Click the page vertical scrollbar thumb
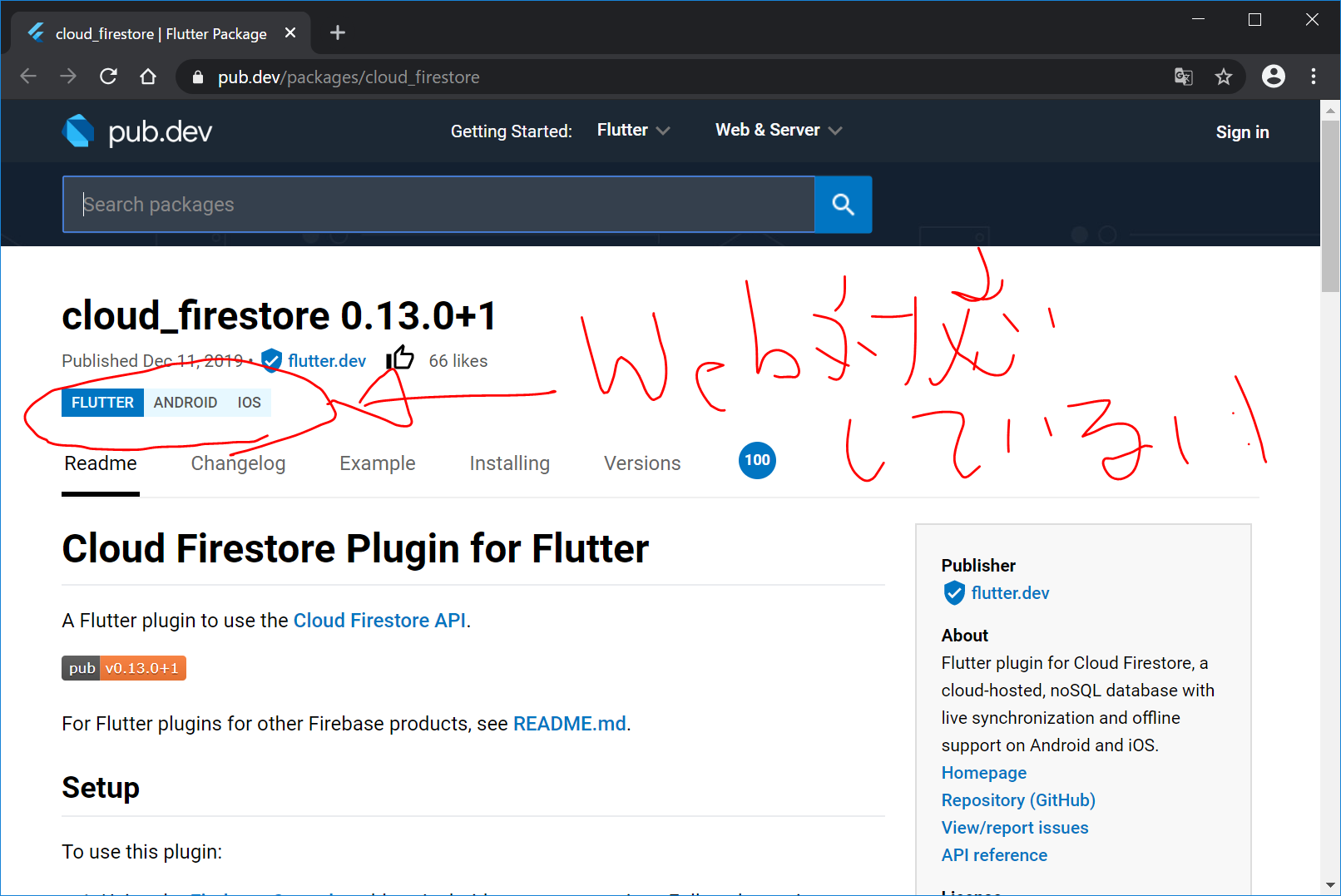The width and height of the screenshot is (1341, 896). pyautogui.click(x=1330, y=206)
